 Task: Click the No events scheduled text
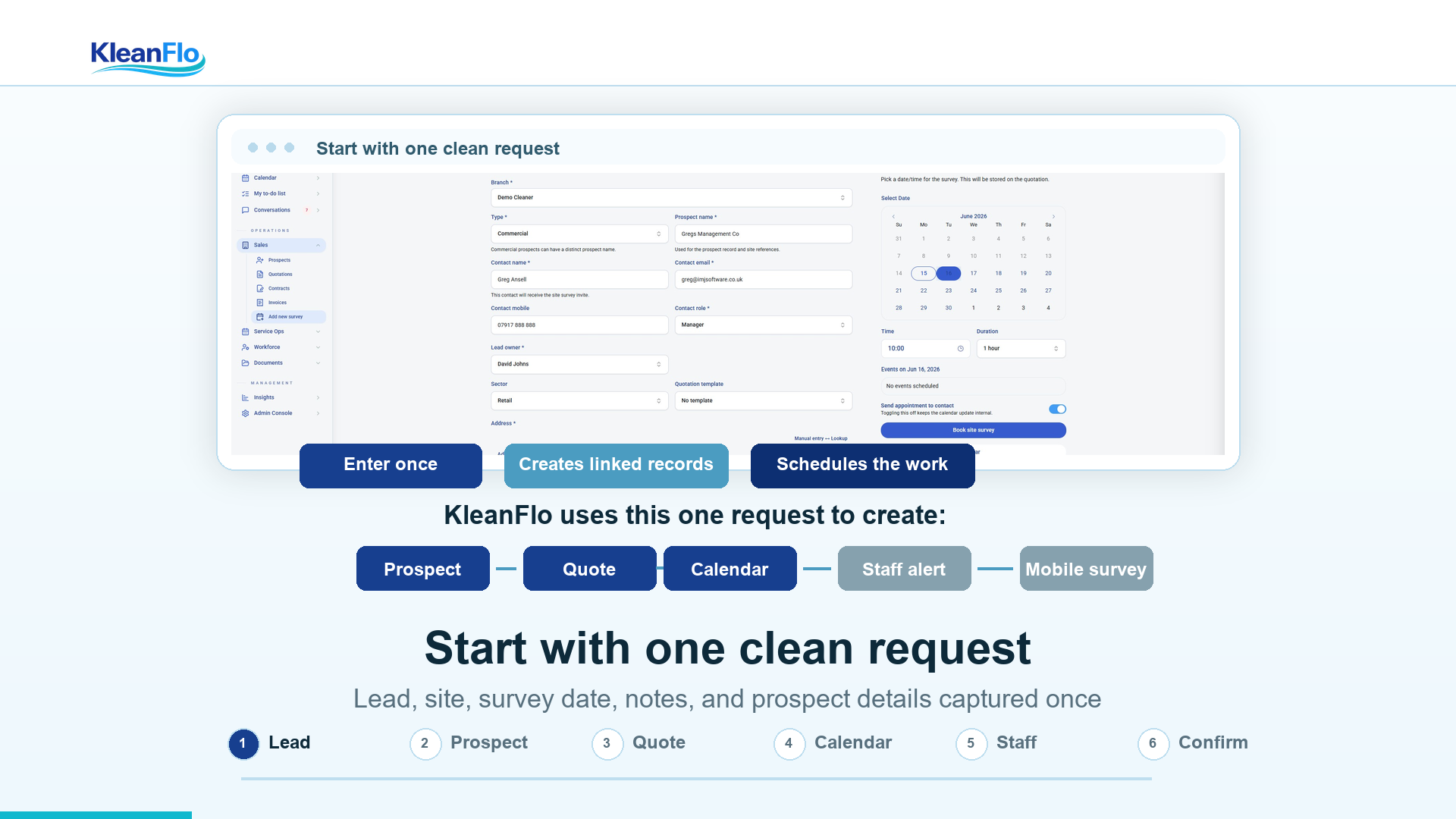912,387
